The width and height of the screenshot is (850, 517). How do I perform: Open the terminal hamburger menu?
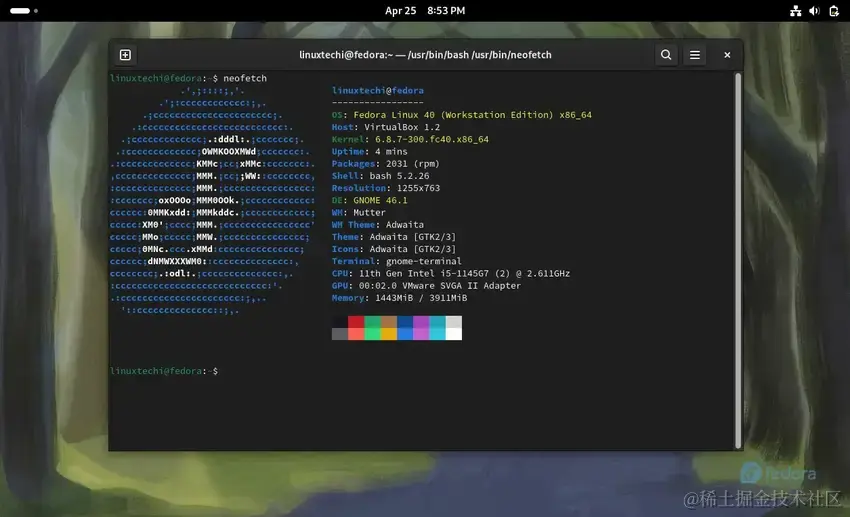point(694,55)
